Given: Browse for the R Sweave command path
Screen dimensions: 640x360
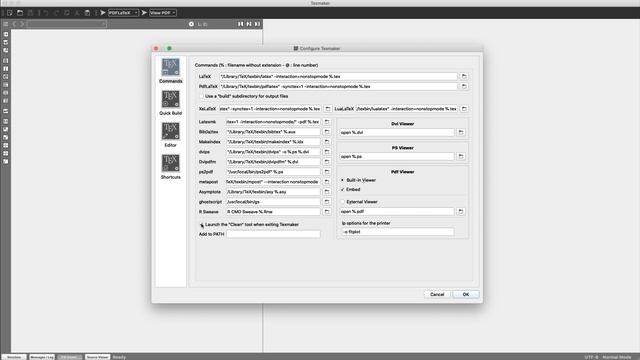Looking at the screenshot, I should click(x=327, y=212).
